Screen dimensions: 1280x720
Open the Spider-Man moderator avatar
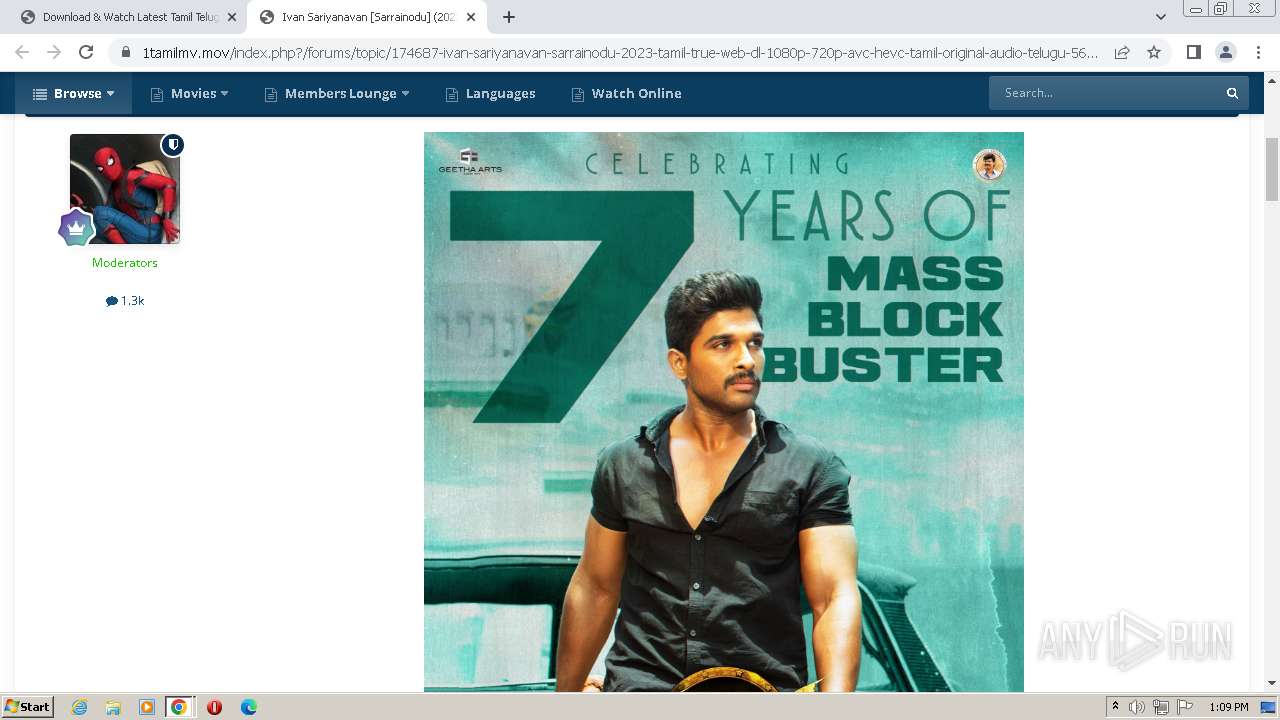click(x=125, y=189)
